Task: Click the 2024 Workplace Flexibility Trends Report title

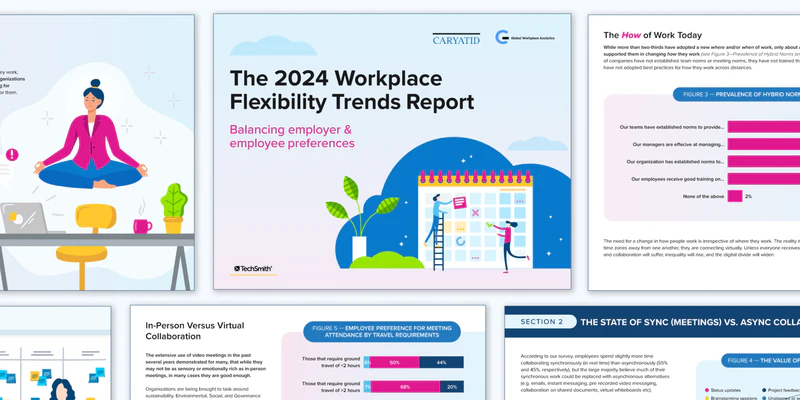Action: pyautogui.click(x=351, y=89)
